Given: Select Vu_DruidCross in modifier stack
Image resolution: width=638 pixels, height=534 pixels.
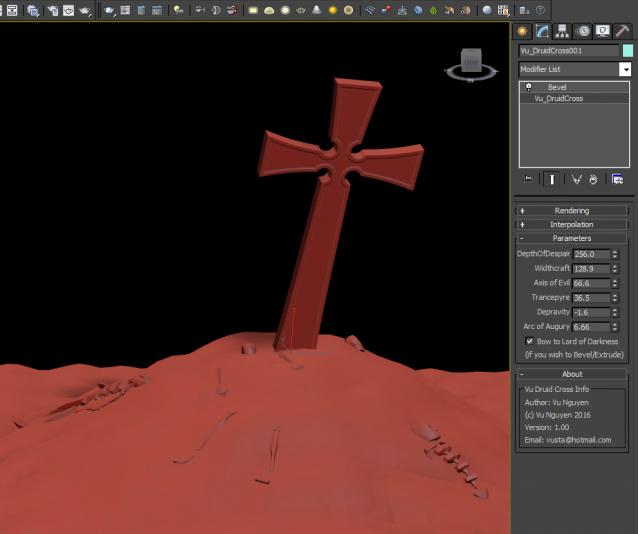Looking at the screenshot, I should pyautogui.click(x=558, y=99).
